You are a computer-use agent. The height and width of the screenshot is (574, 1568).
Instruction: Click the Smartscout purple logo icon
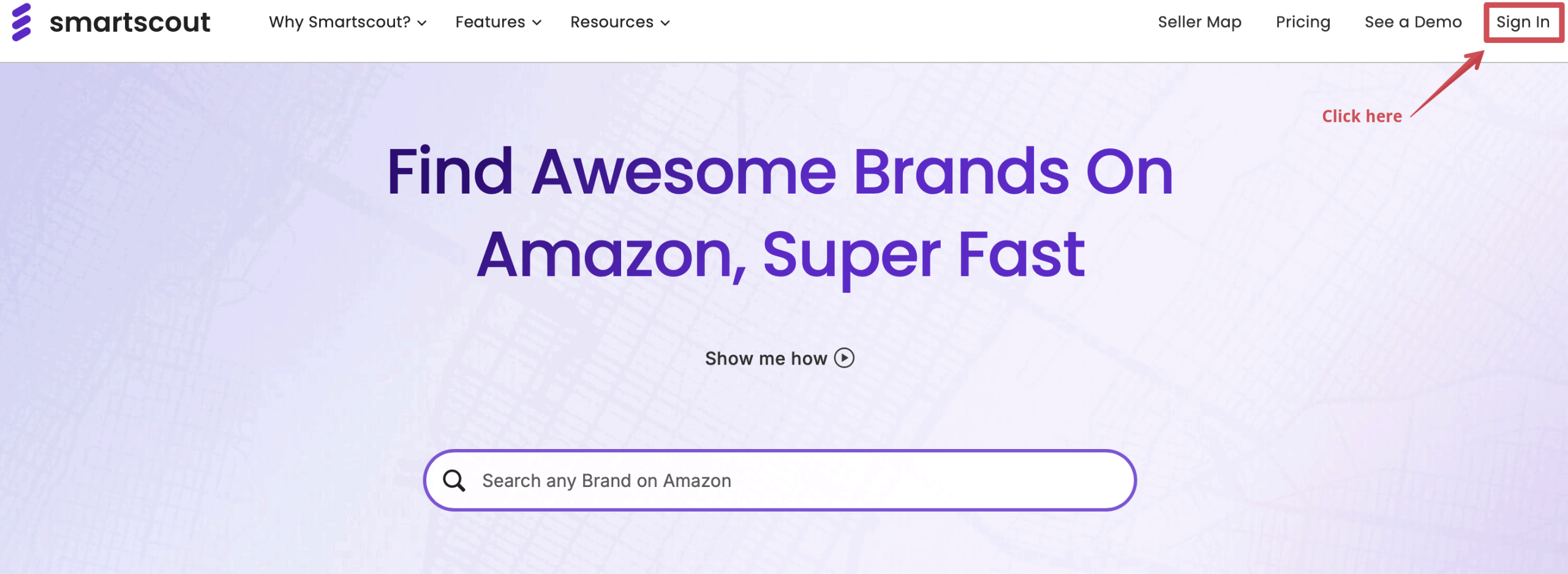point(21,22)
